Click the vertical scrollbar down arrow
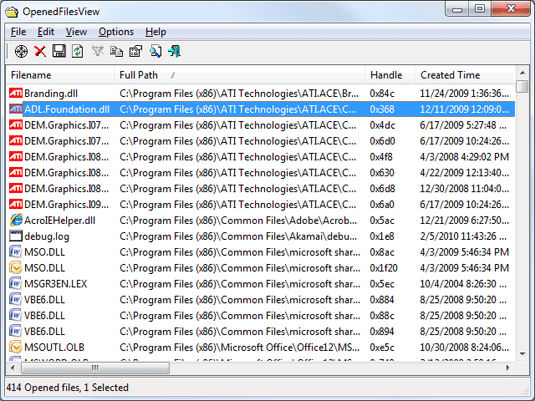The height and width of the screenshot is (401, 535). click(522, 354)
